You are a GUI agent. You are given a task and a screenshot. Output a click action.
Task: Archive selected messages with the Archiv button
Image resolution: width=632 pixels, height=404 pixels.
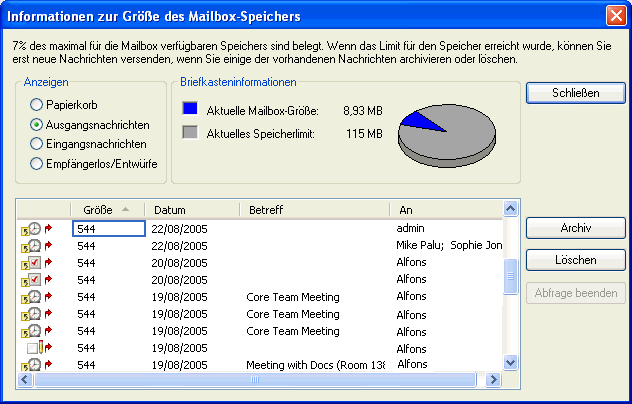click(576, 228)
